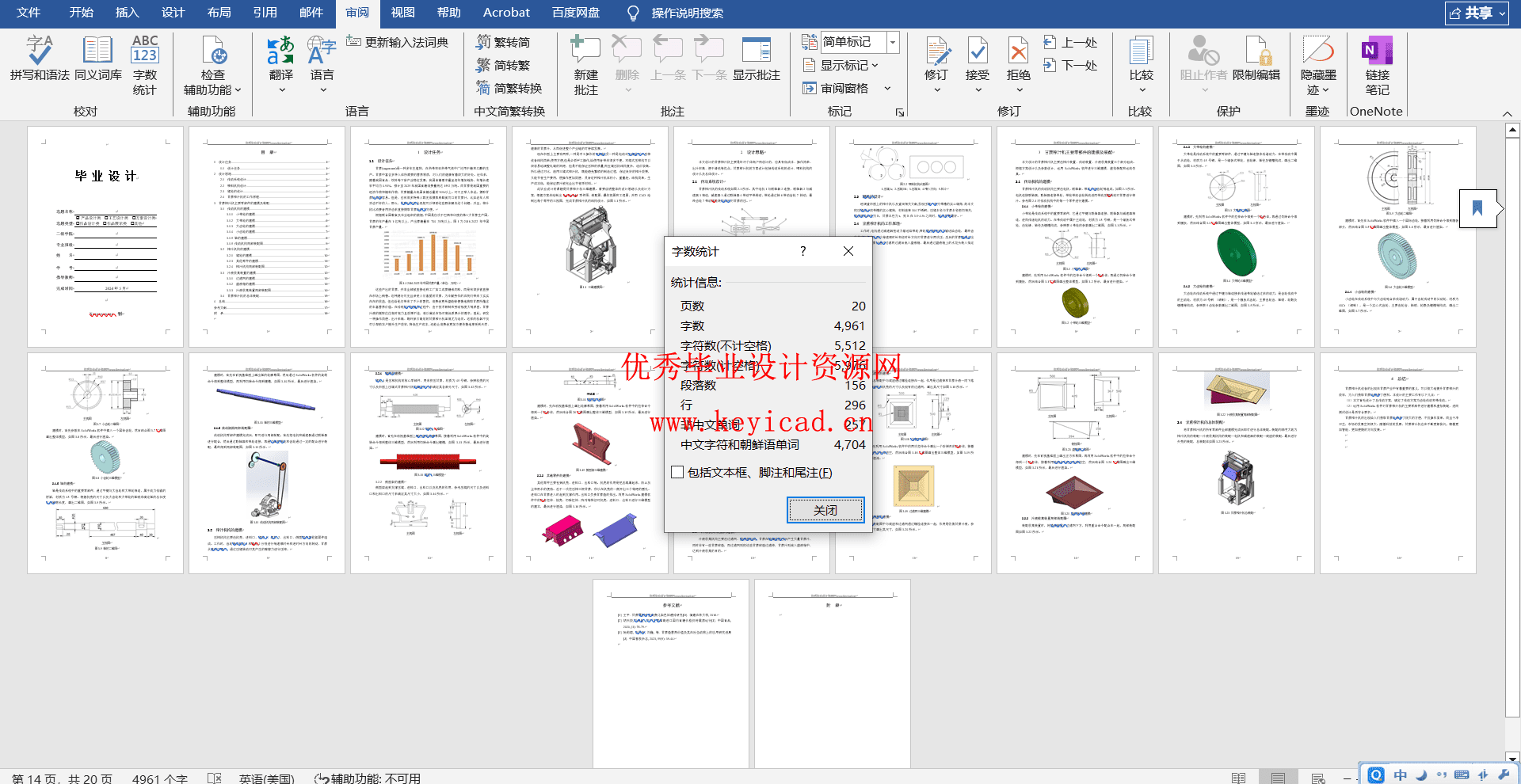The image size is (1521, 784).
Task: Open the 拼写和语法 spelling check tool
Action: coord(39,59)
